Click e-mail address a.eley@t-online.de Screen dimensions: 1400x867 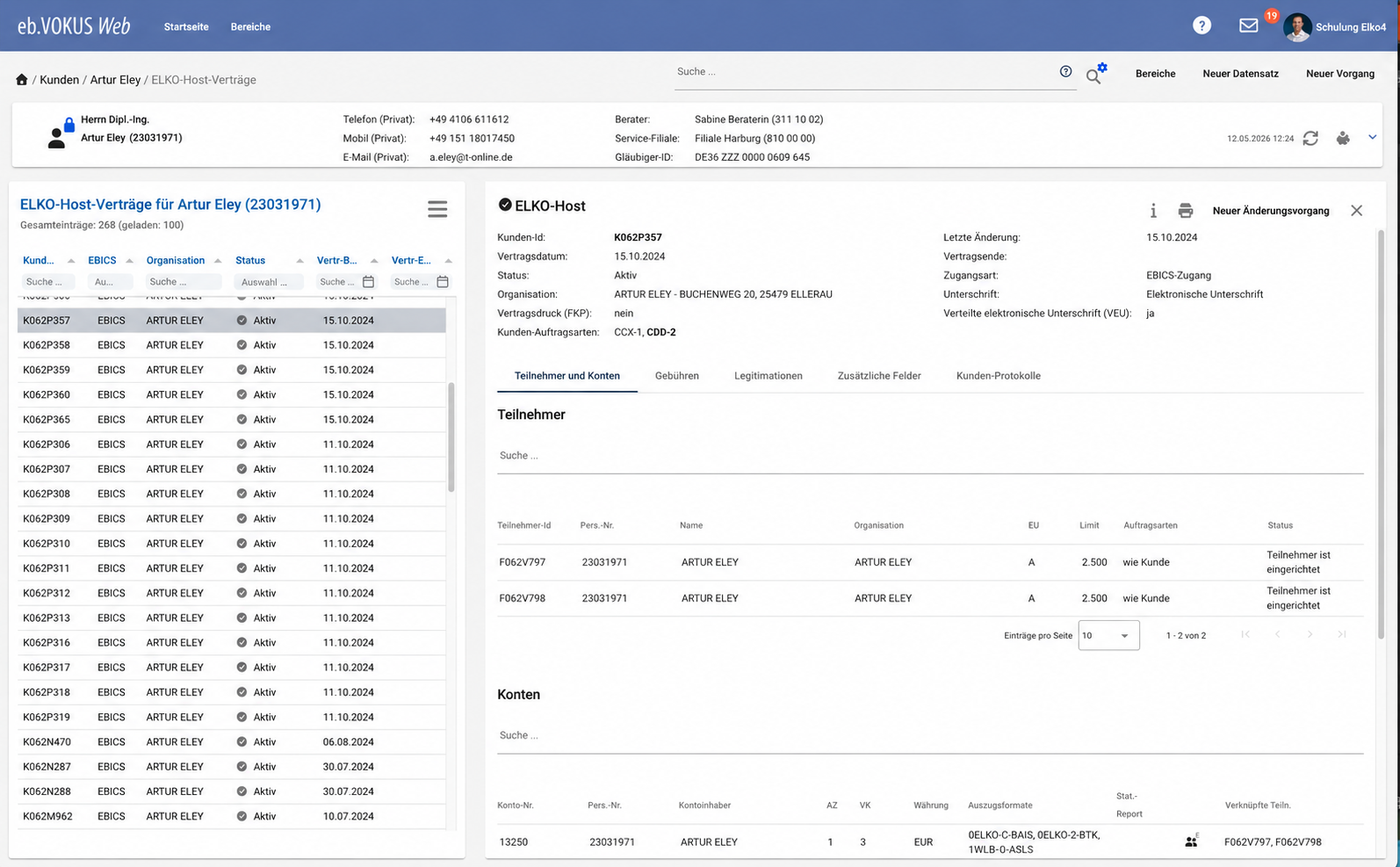coord(471,157)
